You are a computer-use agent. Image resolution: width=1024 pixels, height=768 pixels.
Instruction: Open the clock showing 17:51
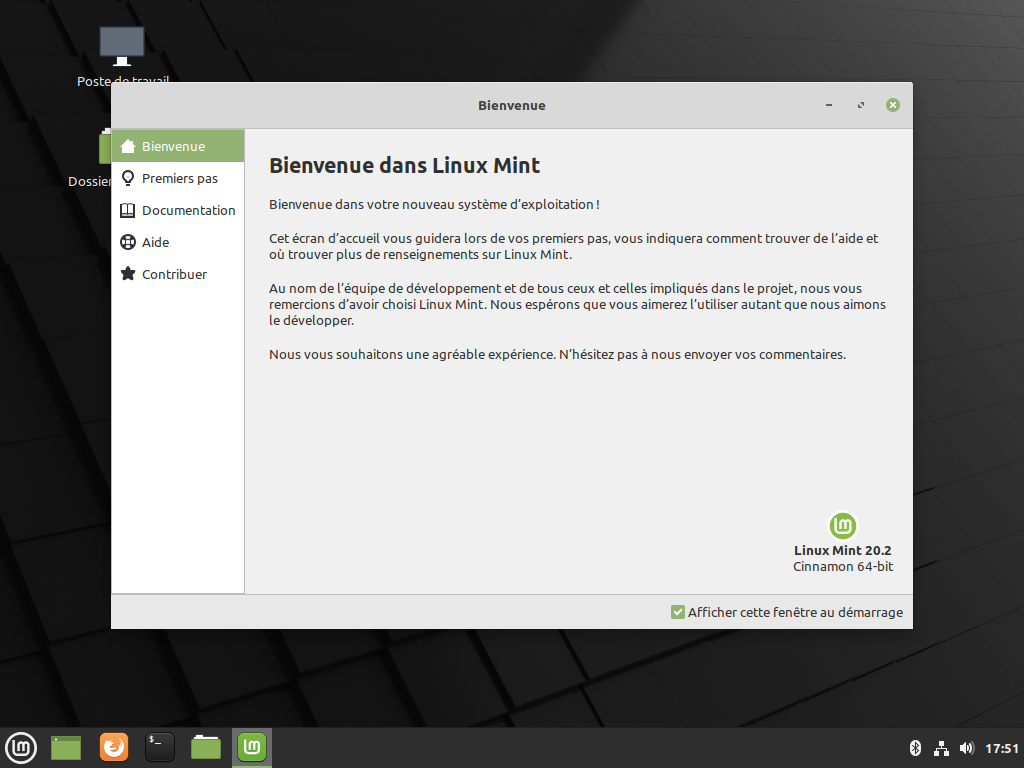[1002, 748]
